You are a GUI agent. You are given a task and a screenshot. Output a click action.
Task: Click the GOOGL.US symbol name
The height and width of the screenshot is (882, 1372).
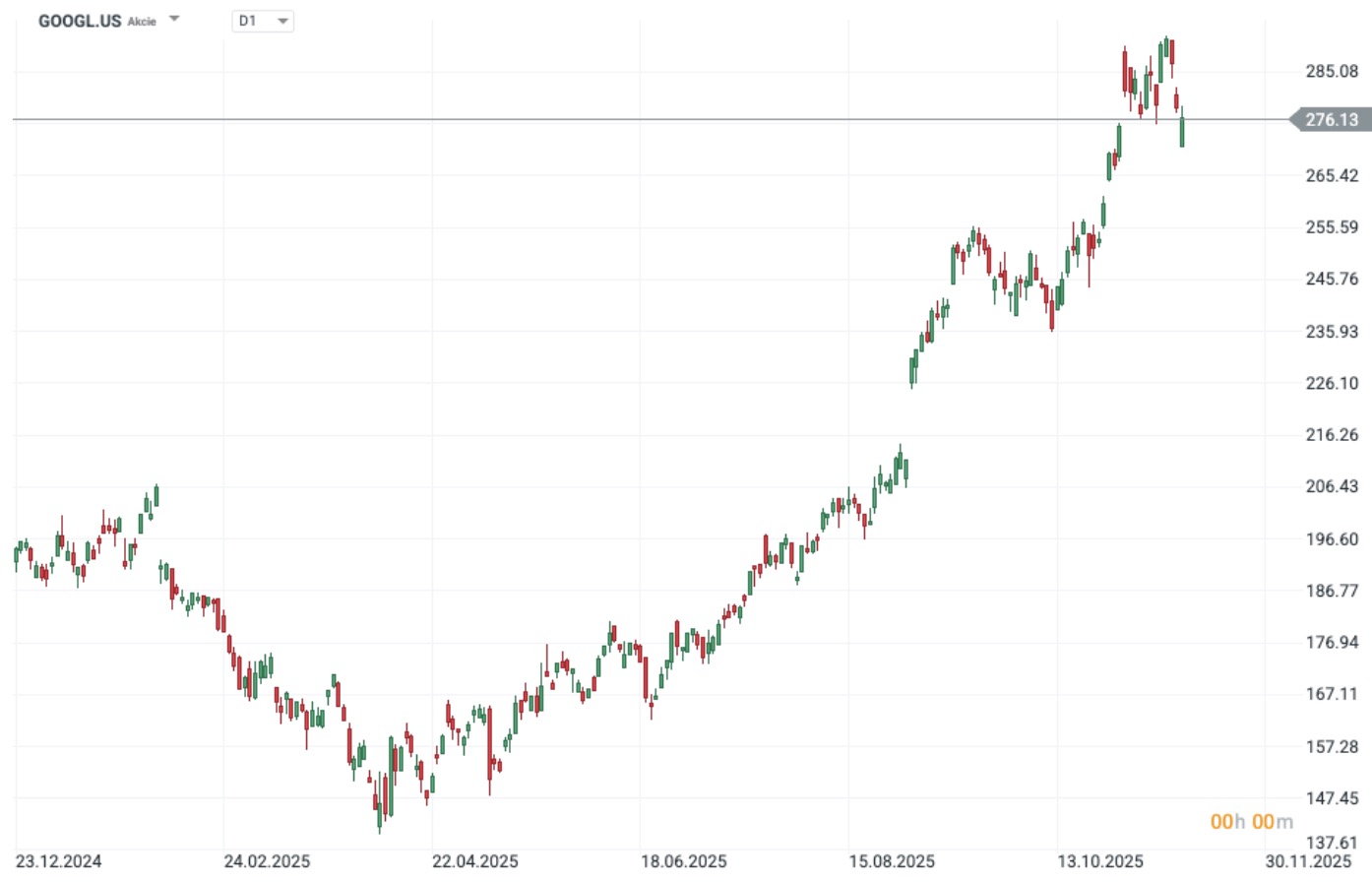[x=80, y=21]
